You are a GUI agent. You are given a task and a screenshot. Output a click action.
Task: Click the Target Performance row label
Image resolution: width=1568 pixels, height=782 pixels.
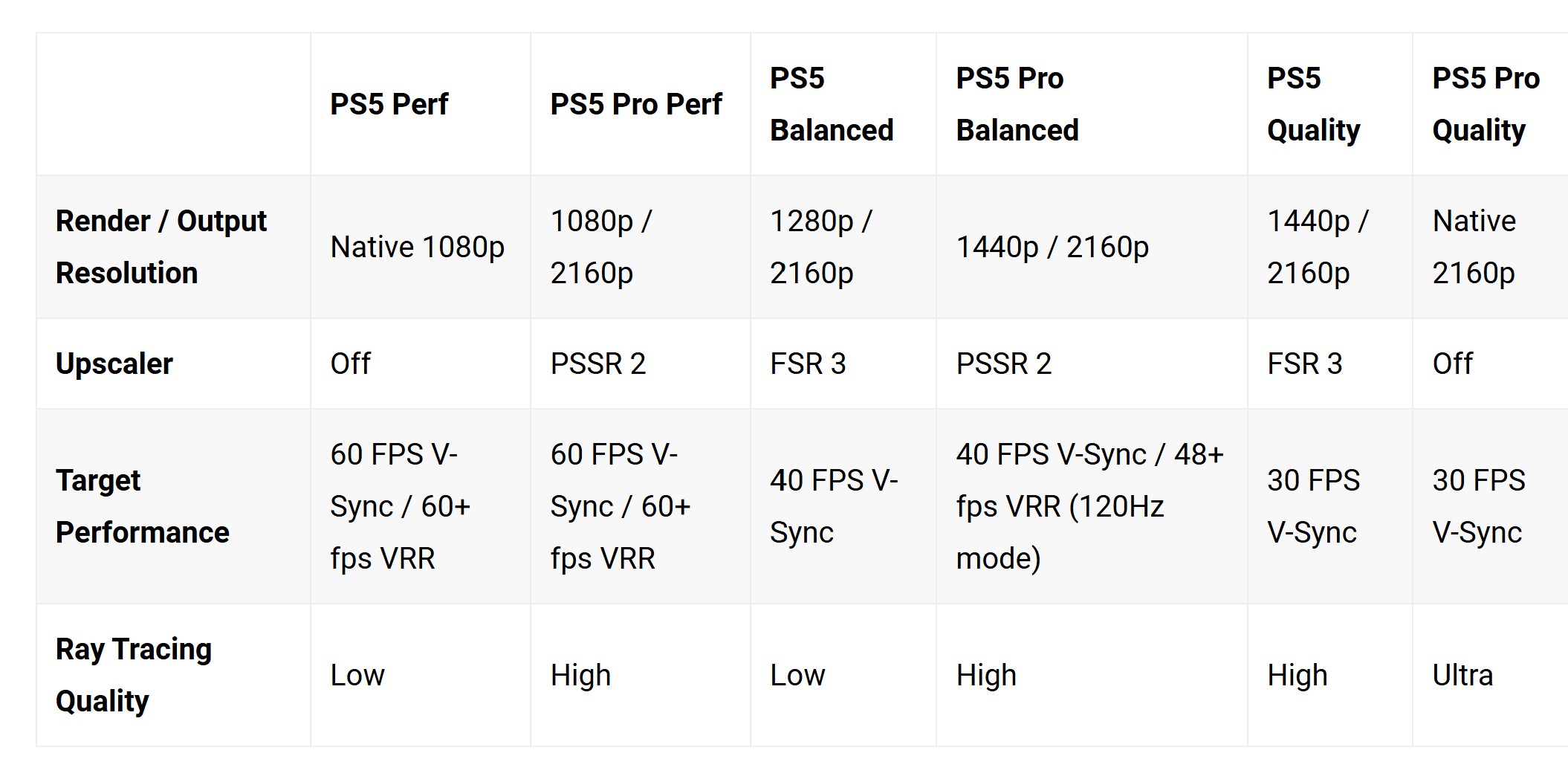tap(143, 506)
